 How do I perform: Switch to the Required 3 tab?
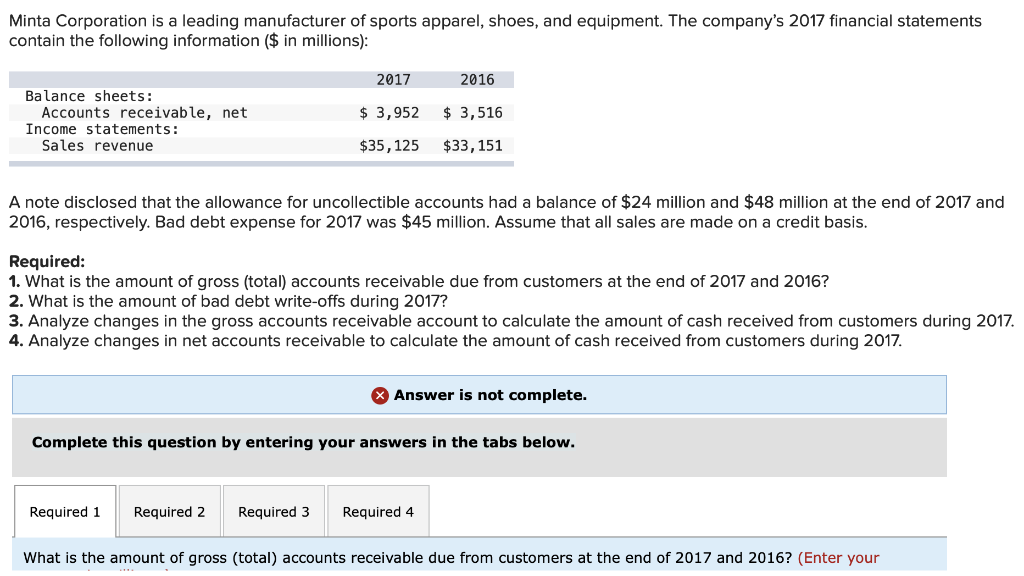coord(273,511)
